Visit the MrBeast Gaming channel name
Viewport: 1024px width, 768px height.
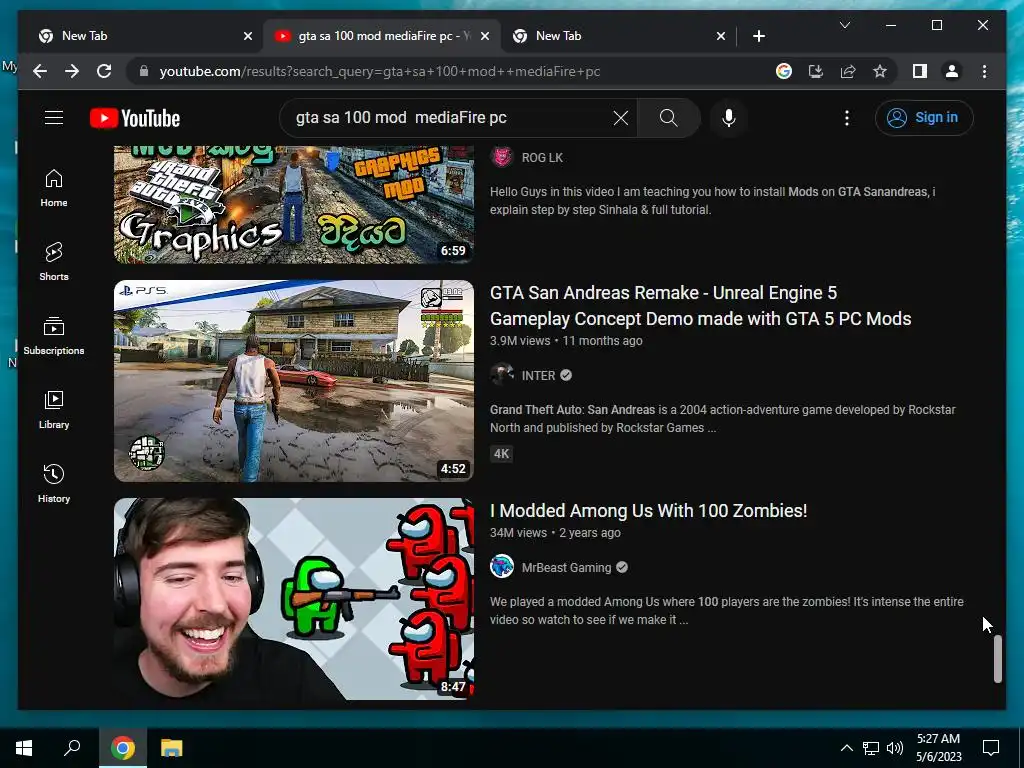pyautogui.click(x=566, y=568)
